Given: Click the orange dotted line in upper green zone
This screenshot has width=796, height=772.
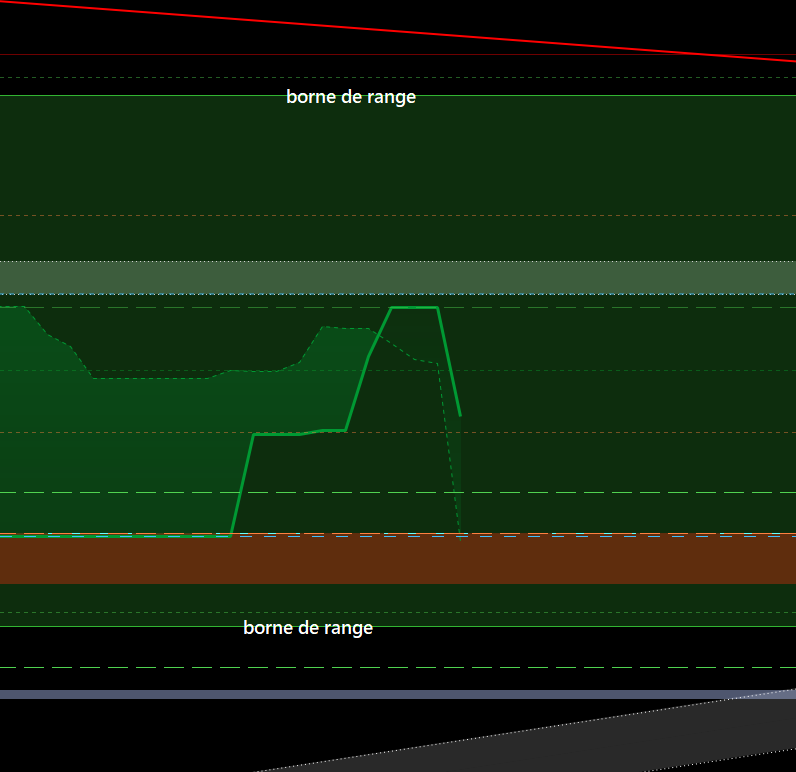Looking at the screenshot, I should [398, 215].
